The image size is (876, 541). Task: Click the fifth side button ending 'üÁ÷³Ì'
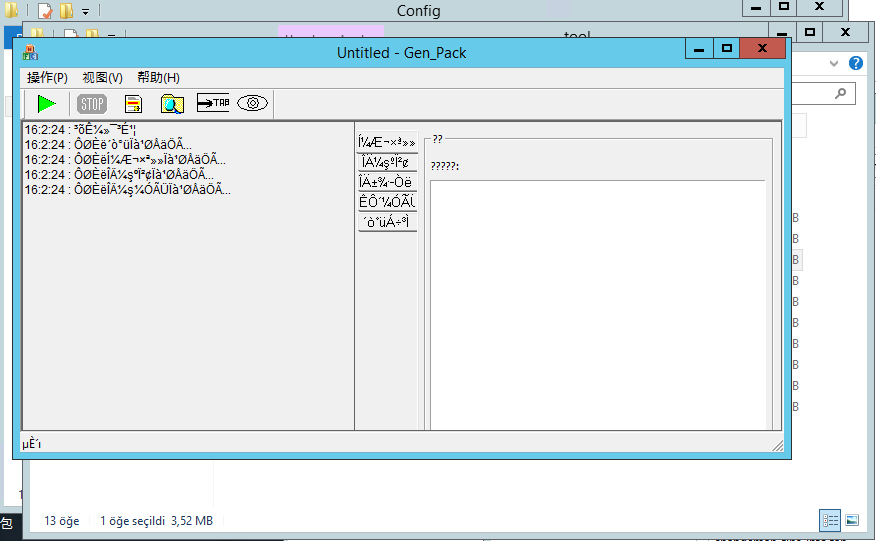(x=387, y=222)
